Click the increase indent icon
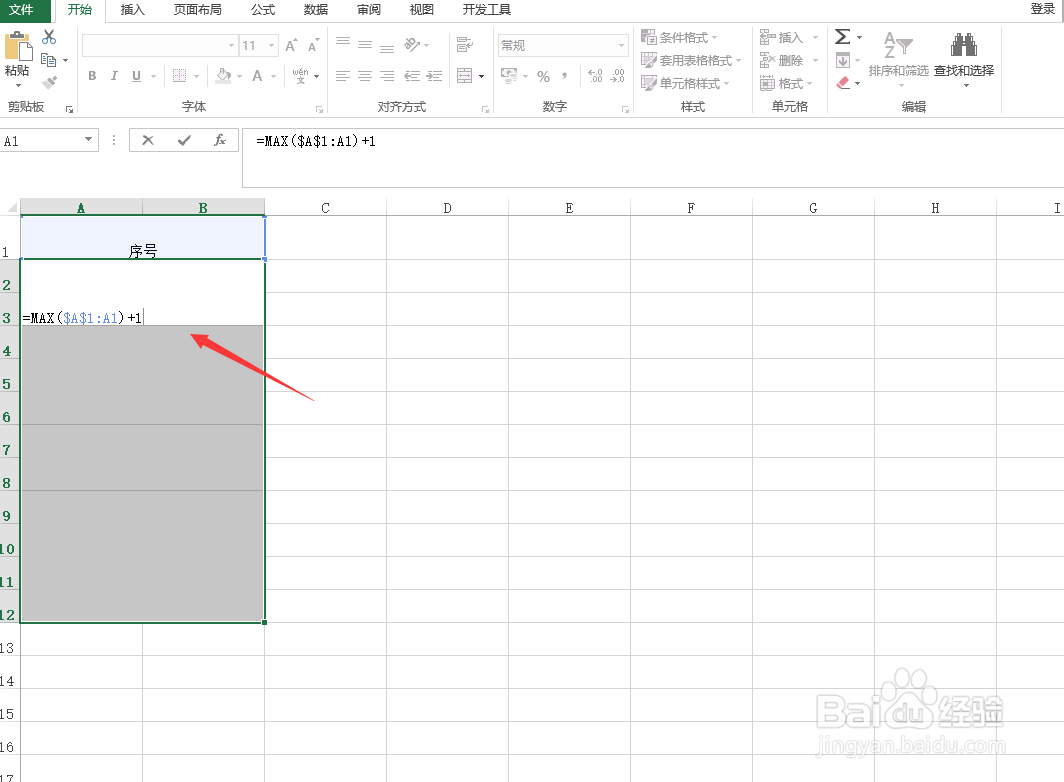The image size is (1064, 782). (x=434, y=76)
